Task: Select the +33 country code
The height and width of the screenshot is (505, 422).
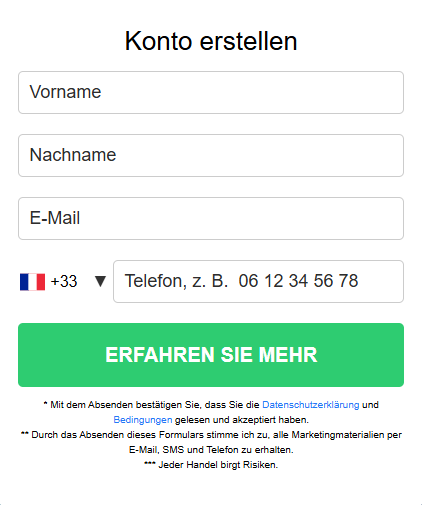Action: pyautogui.click(x=64, y=281)
